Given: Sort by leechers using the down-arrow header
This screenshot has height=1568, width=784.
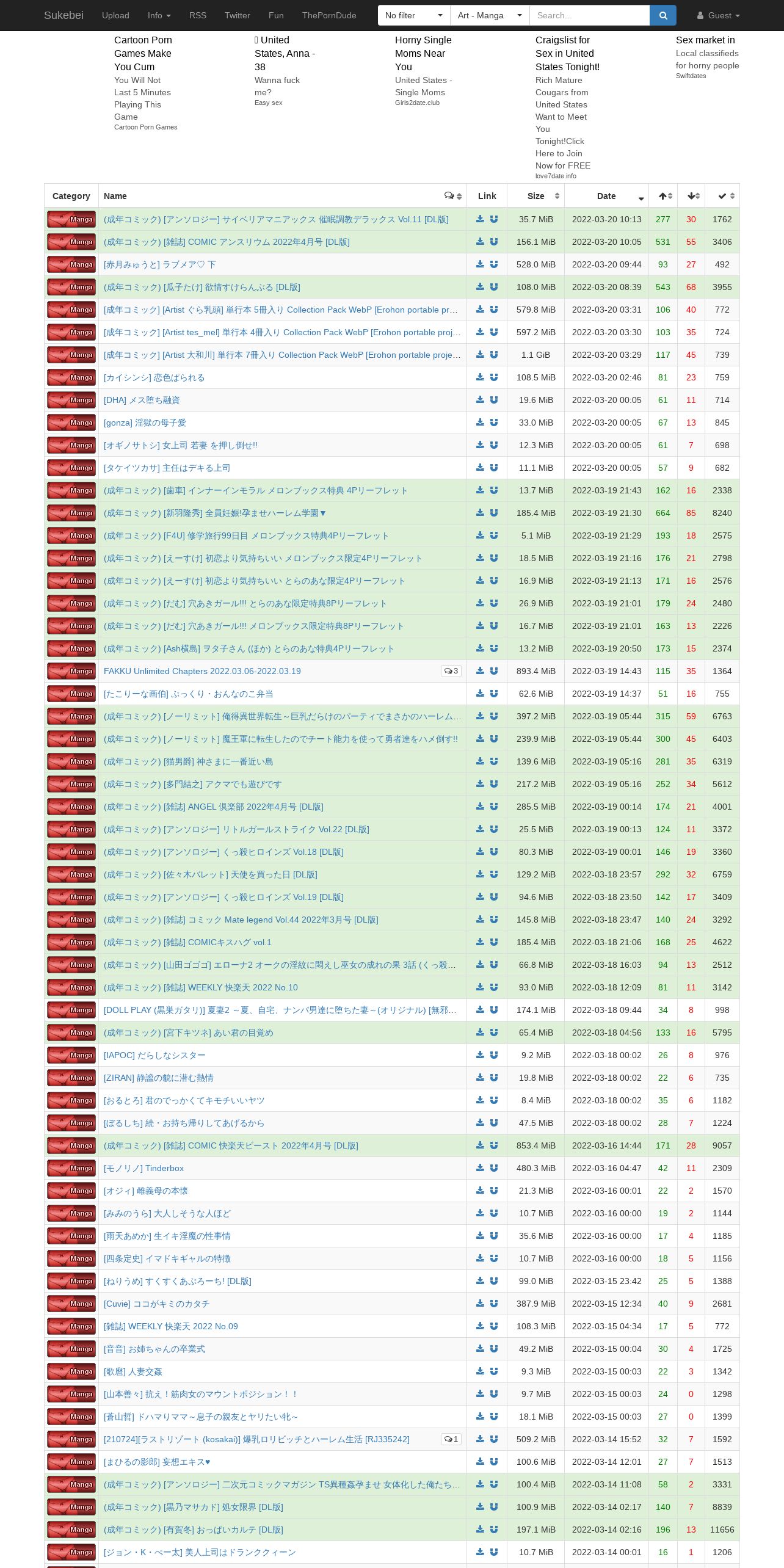Looking at the screenshot, I should (691, 196).
